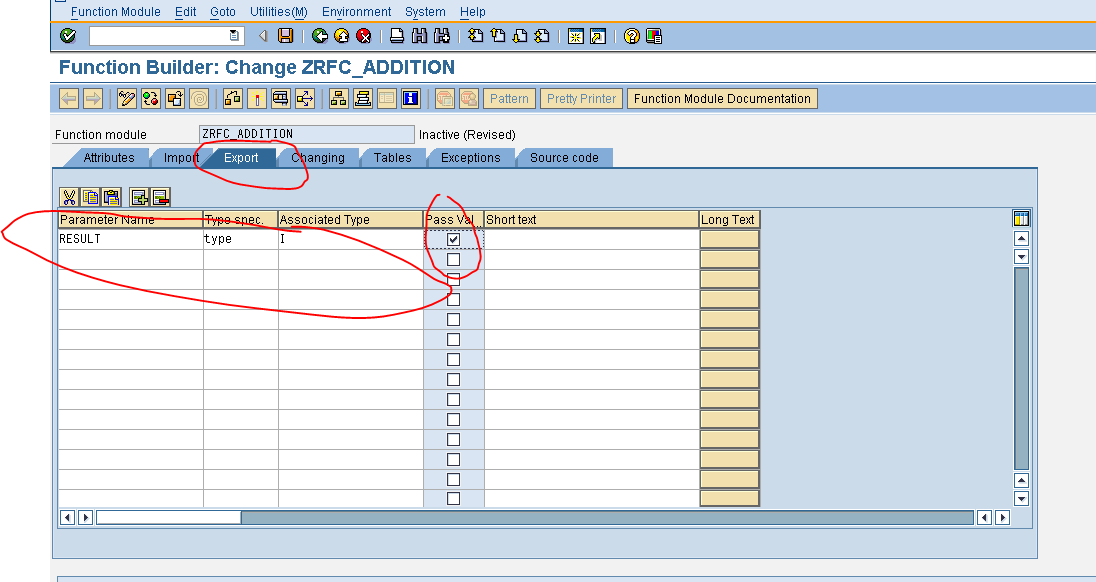Click the Generate Shortcut icon
Viewport: 1096px width, 582px height.
tap(598, 36)
